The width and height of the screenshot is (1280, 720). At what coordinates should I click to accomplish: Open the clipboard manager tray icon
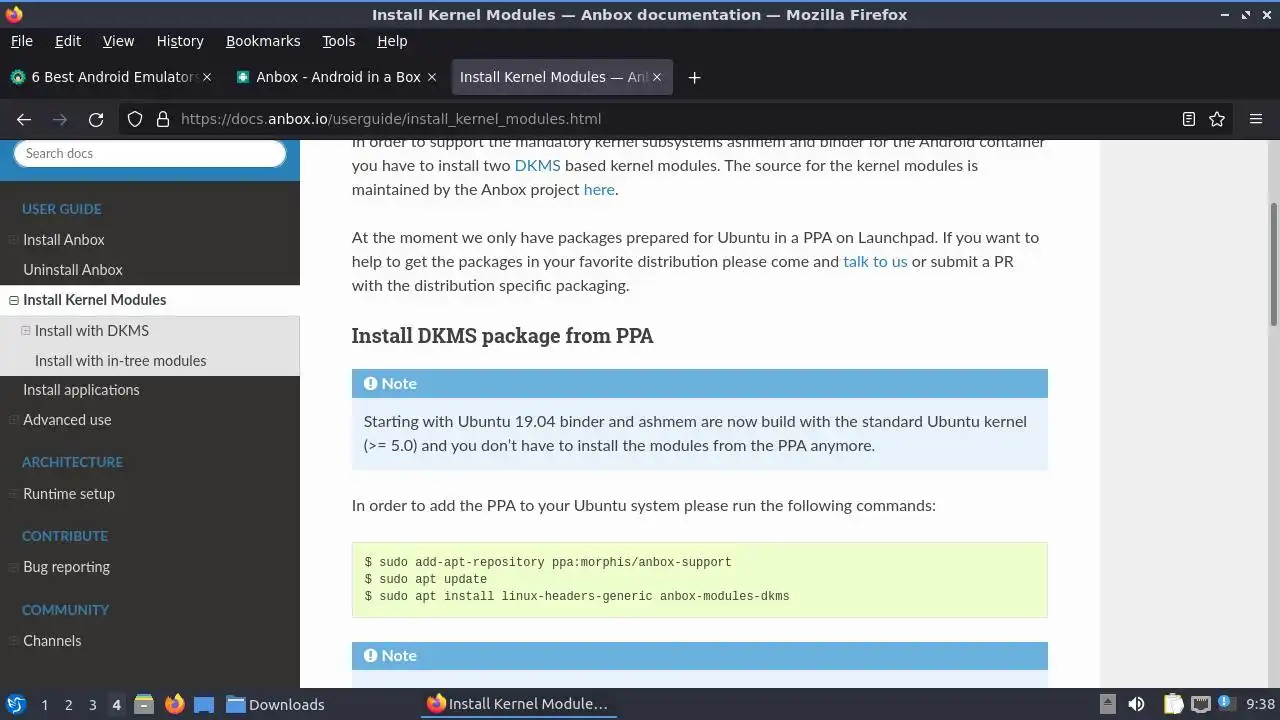1173,704
